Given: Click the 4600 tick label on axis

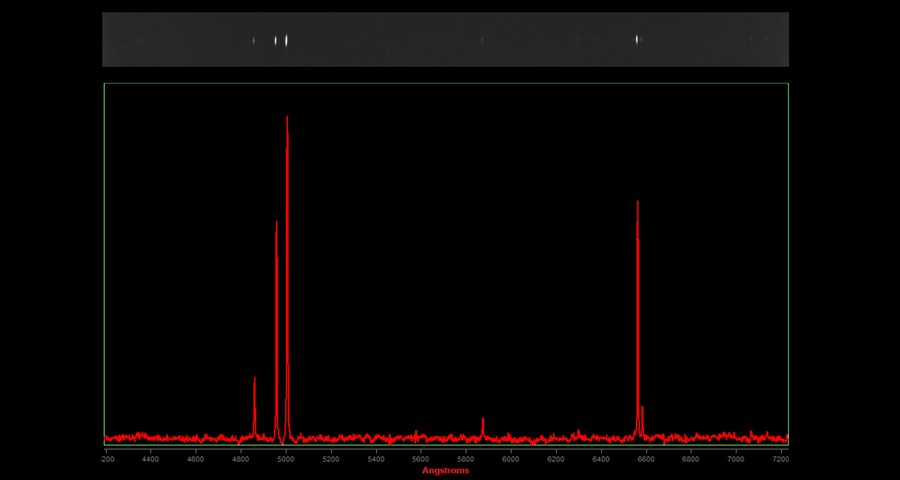Looking at the screenshot, I should point(195,459).
